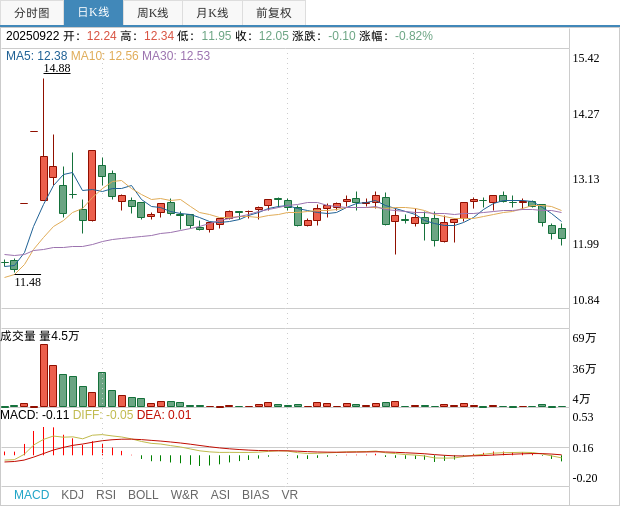Click the 14.88 high price label

coord(57,68)
